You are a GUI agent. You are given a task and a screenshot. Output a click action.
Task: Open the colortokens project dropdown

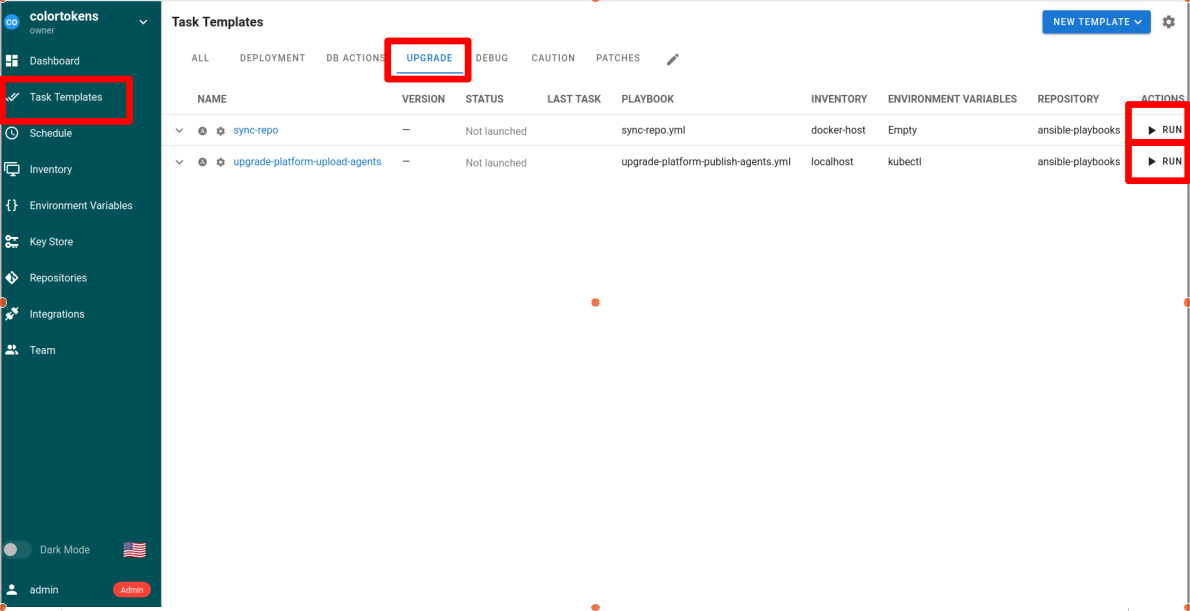coord(142,22)
